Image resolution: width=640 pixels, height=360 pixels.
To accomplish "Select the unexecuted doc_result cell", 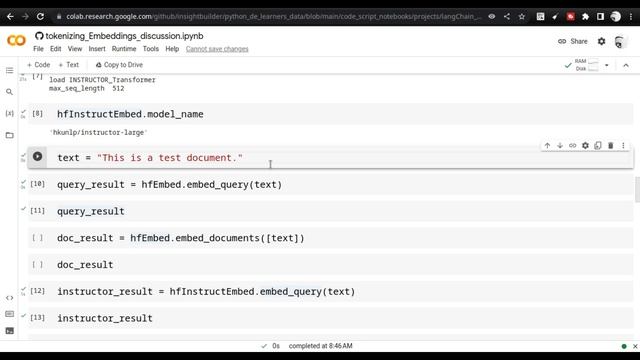I will [x=330, y=264].
